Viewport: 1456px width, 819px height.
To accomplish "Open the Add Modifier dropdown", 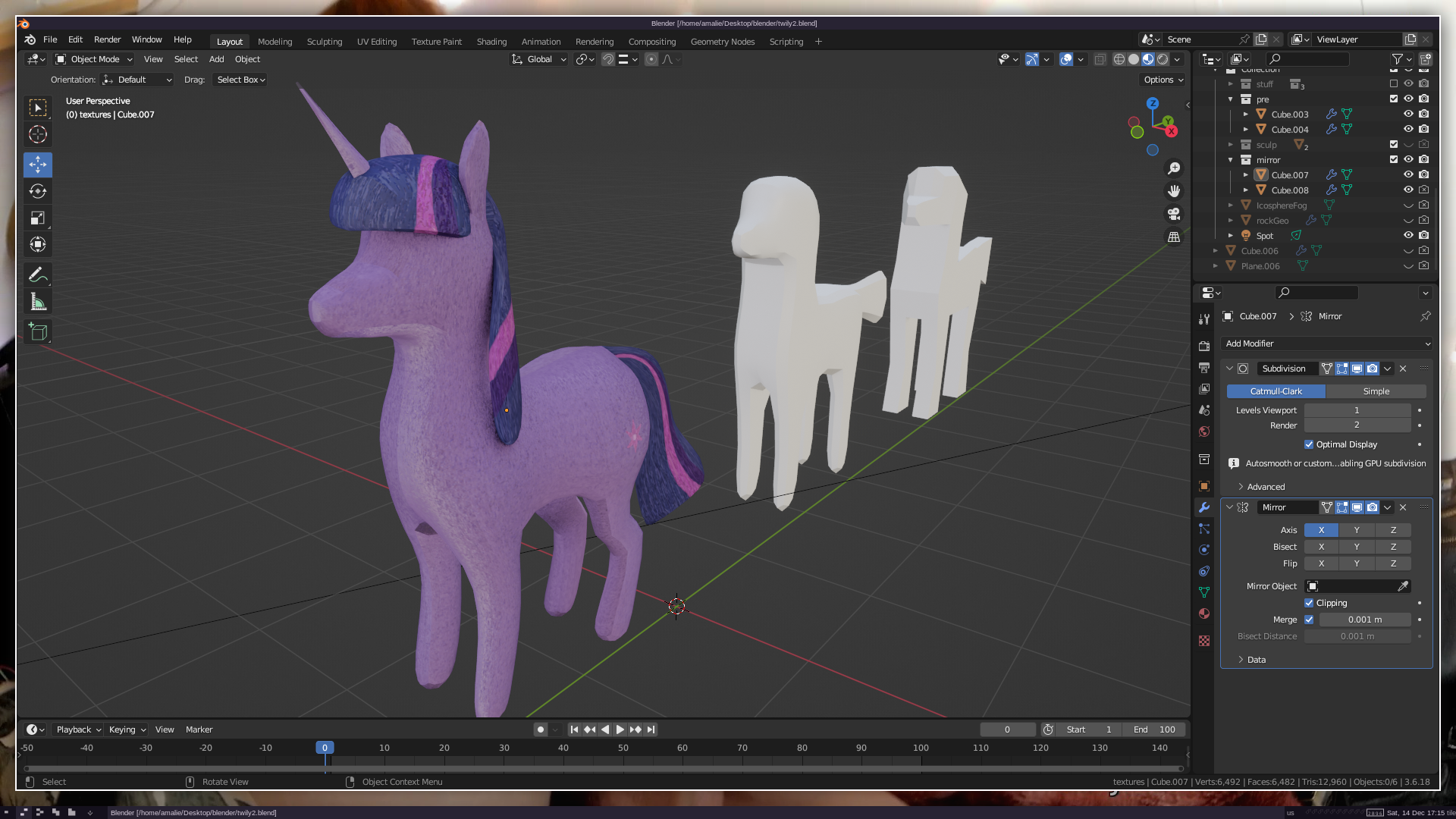I will coord(1327,344).
